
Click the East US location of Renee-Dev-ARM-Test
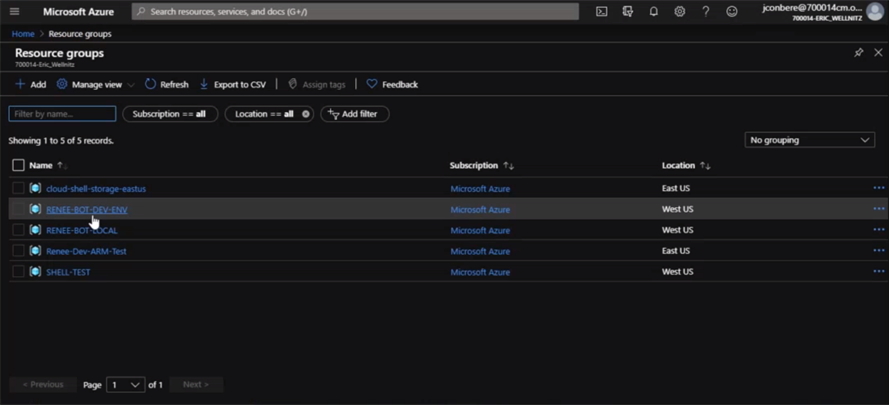click(x=676, y=251)
